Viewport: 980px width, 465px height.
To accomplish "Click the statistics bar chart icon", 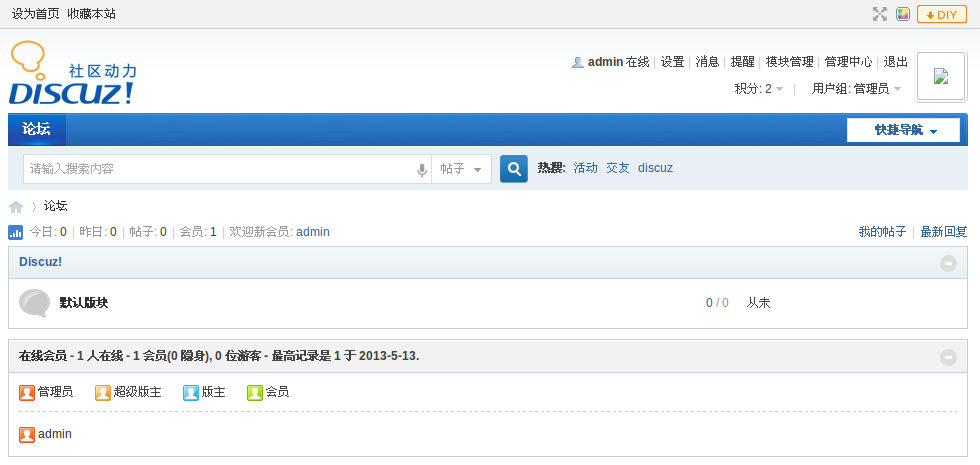I will tap(16, 232).
